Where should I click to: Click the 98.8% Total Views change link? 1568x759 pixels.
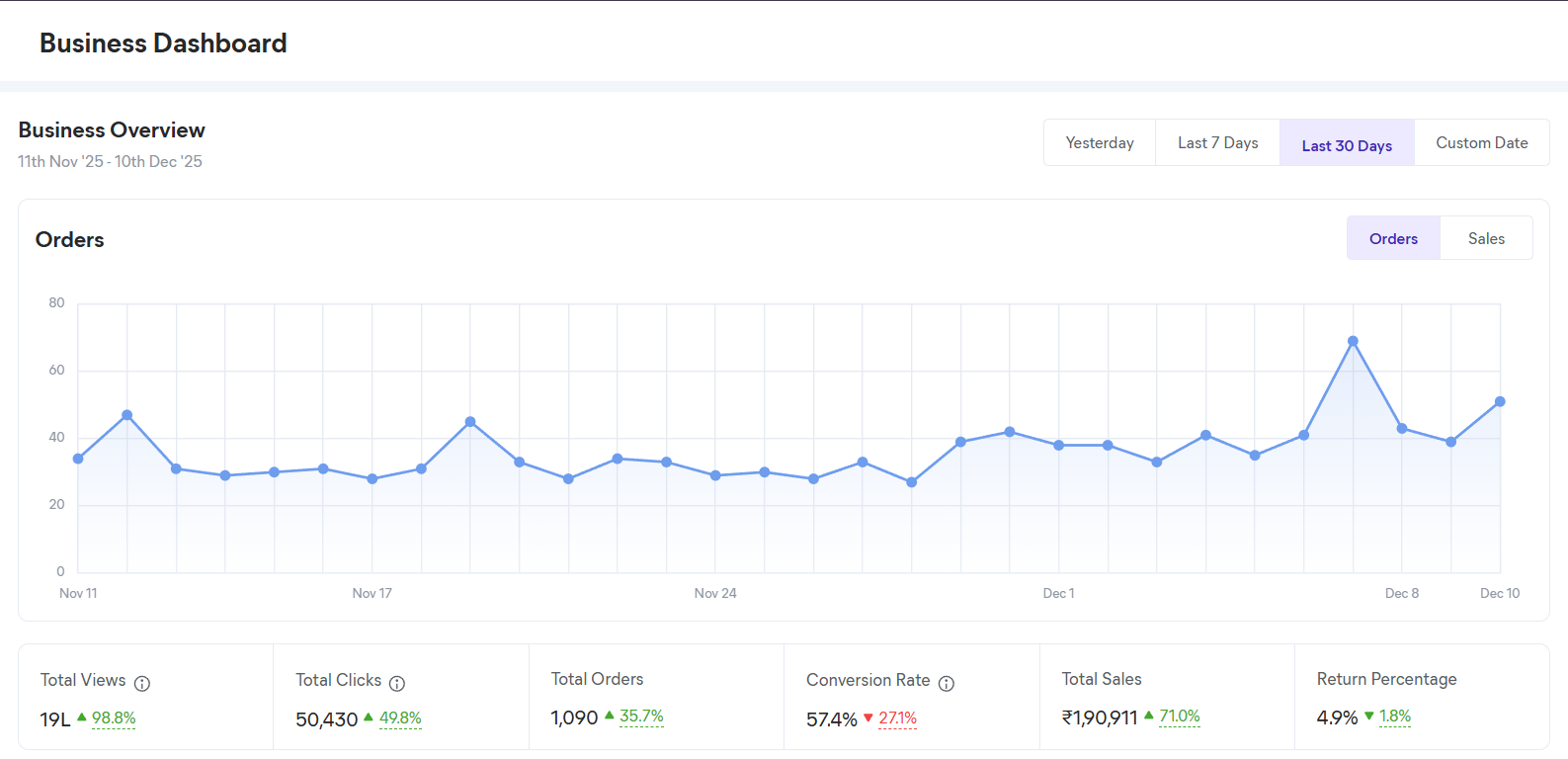click(x=114, y=718)
